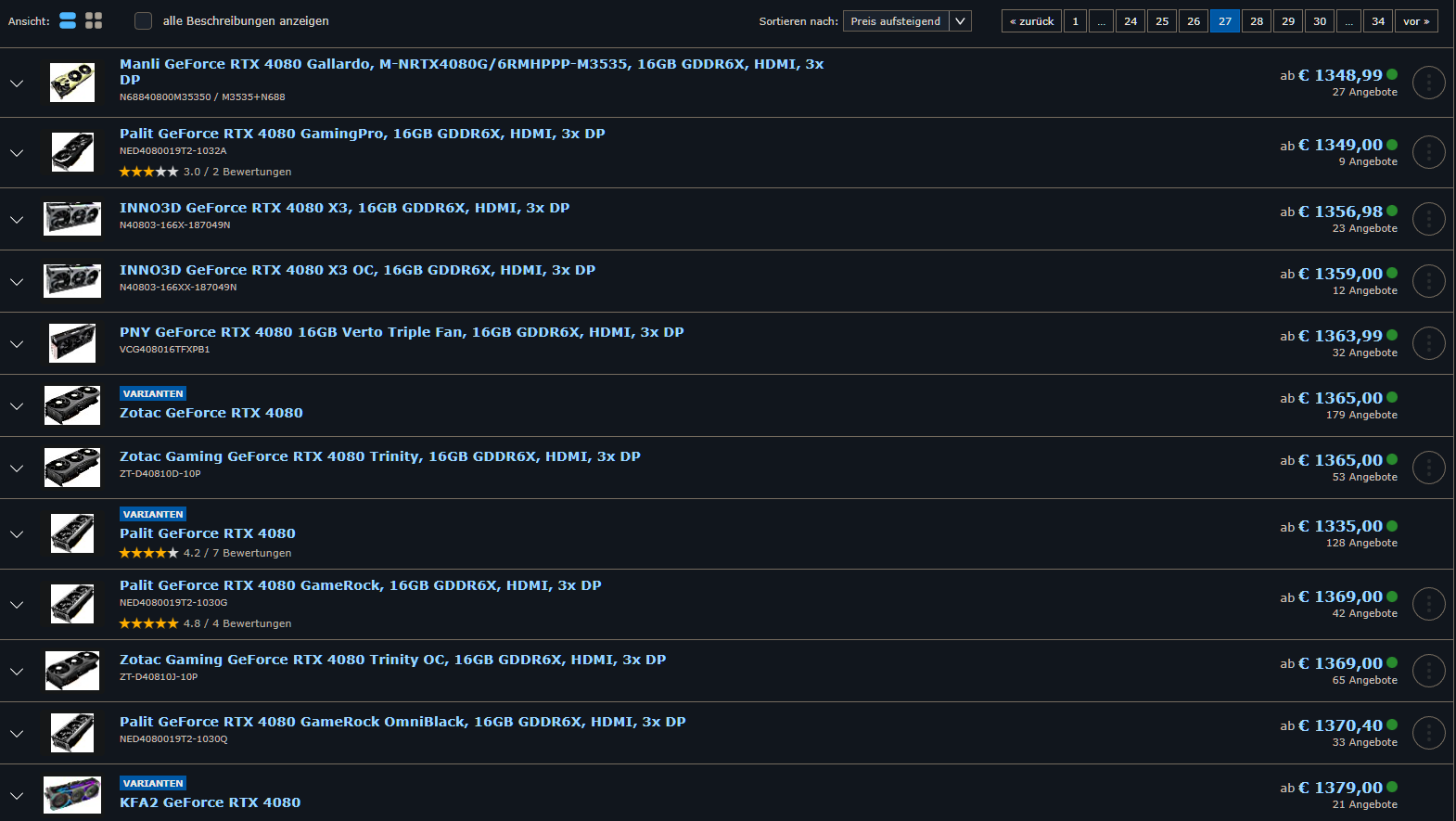This screenshot has width=1456, height=821.
Task: Click VARIANTEN badge above KFA2 GeForce RTX 4080
Action: click(x=153, y=783)
